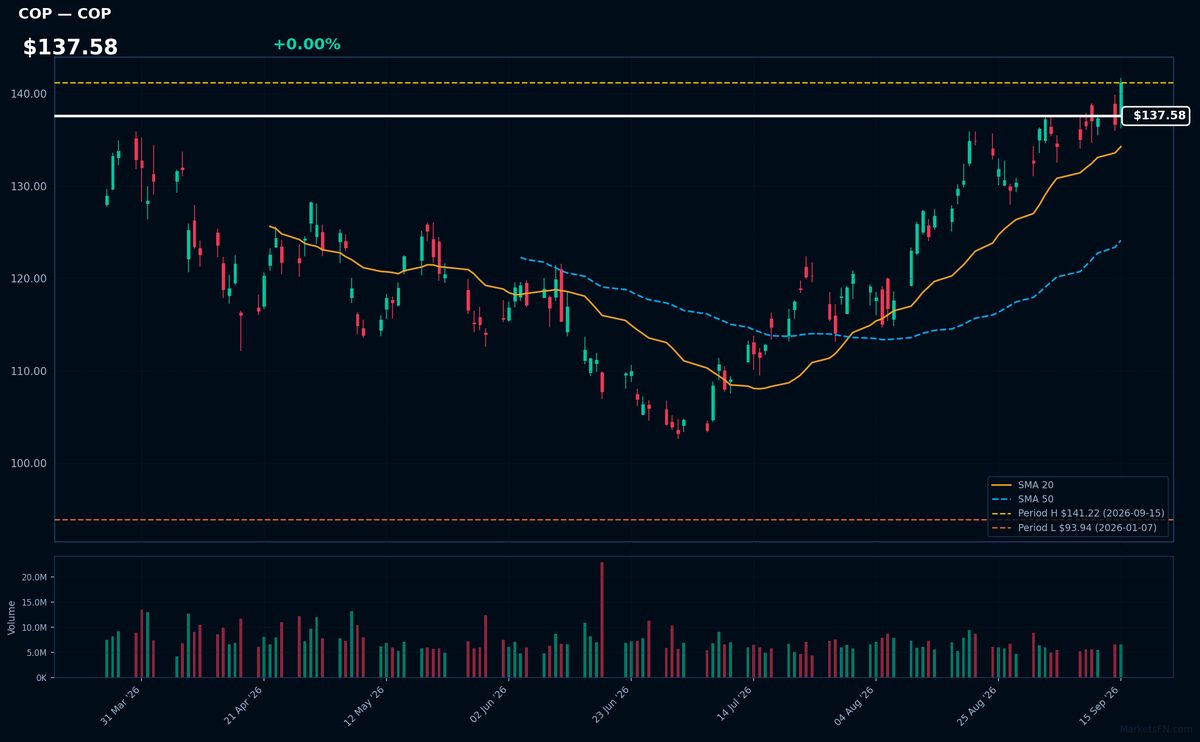Click the 130.00 price axis label
The width and height of the screenshot is (1200, 742).
pyautogui.click(x=29, y=186)
